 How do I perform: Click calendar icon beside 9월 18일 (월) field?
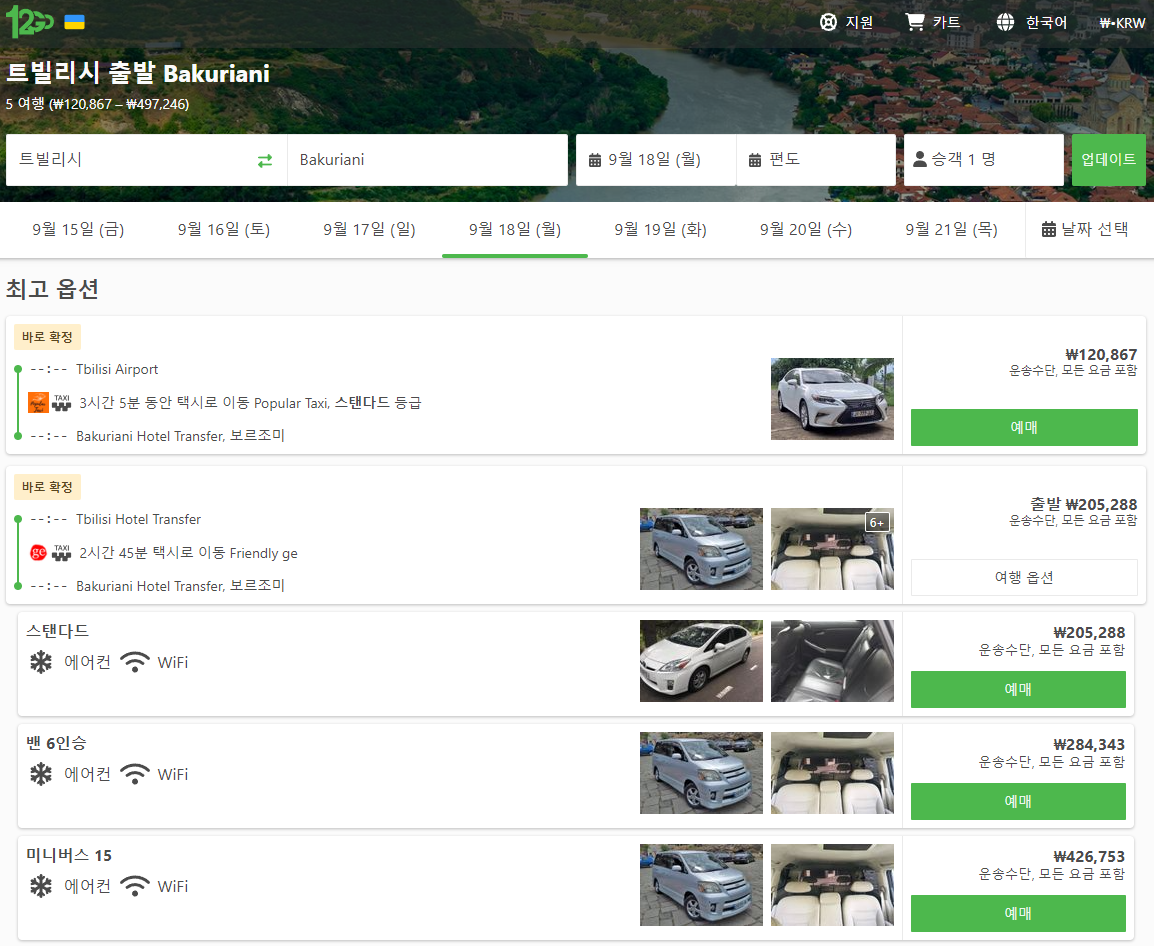click(595, 160)
